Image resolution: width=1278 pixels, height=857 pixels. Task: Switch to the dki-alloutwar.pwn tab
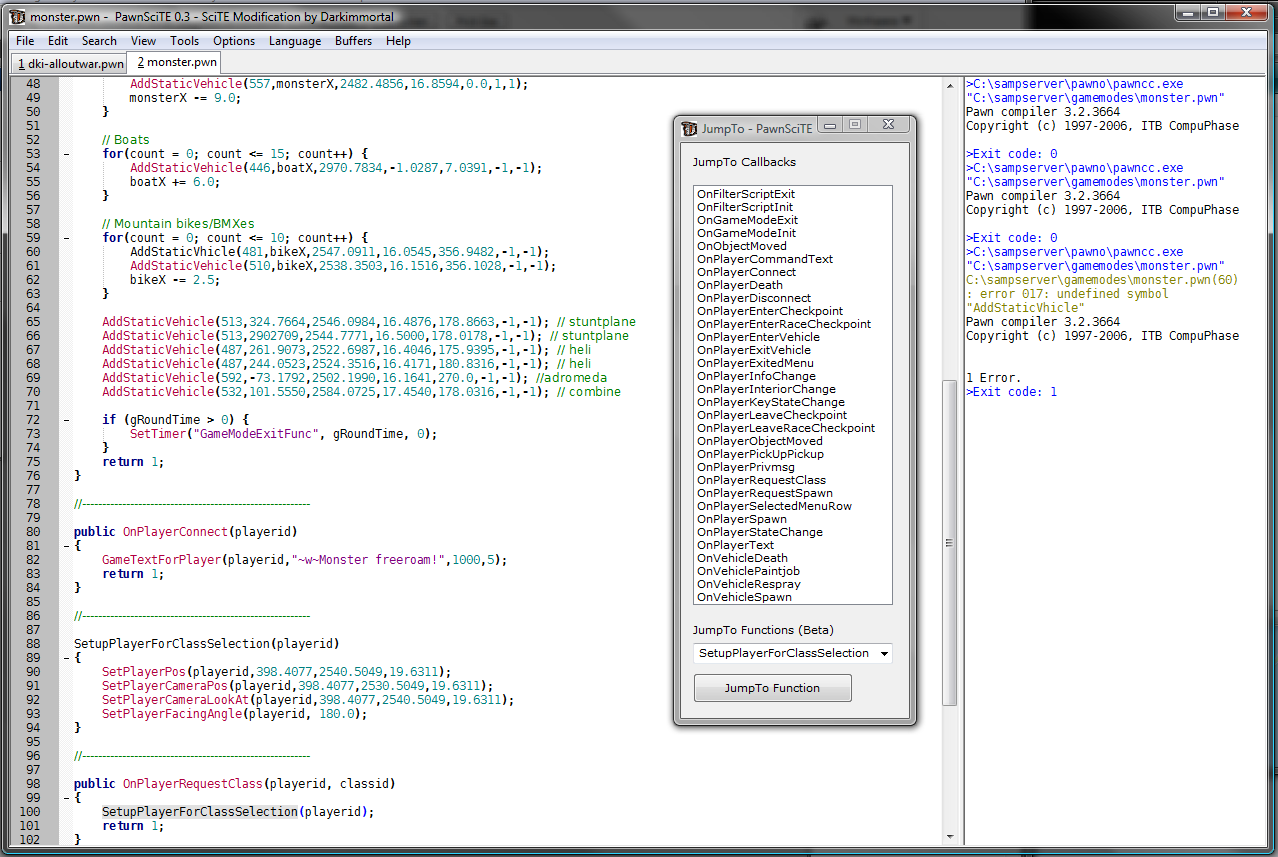coord(70,64)
